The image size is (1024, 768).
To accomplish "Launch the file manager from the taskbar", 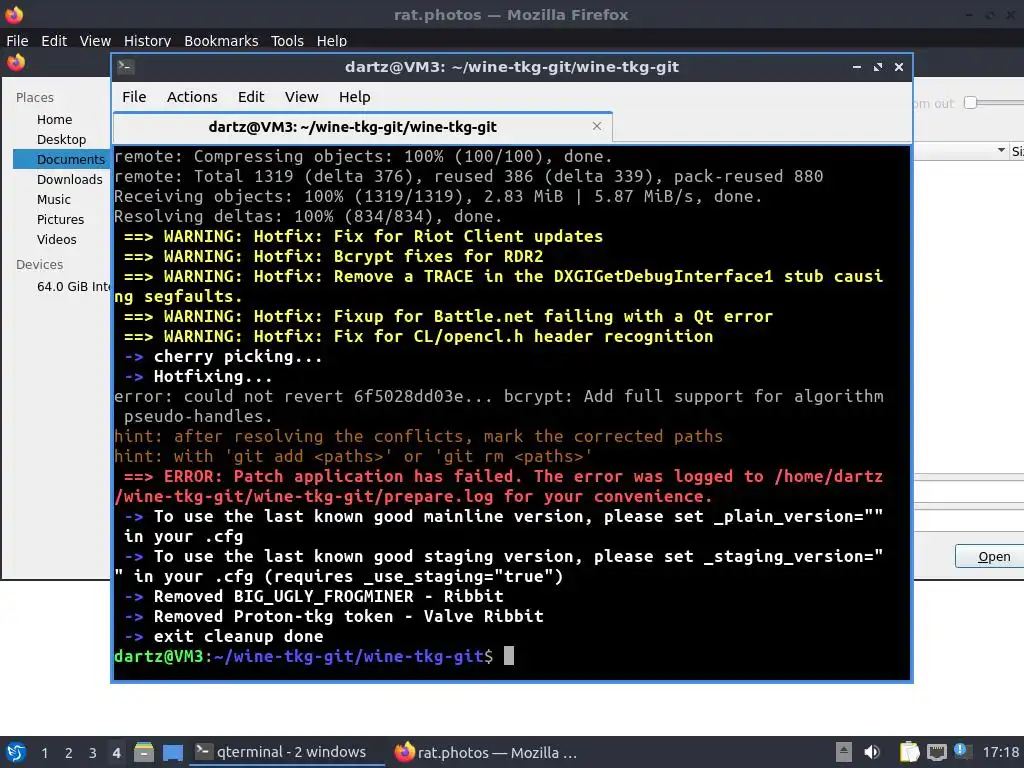I will [144, 752].
